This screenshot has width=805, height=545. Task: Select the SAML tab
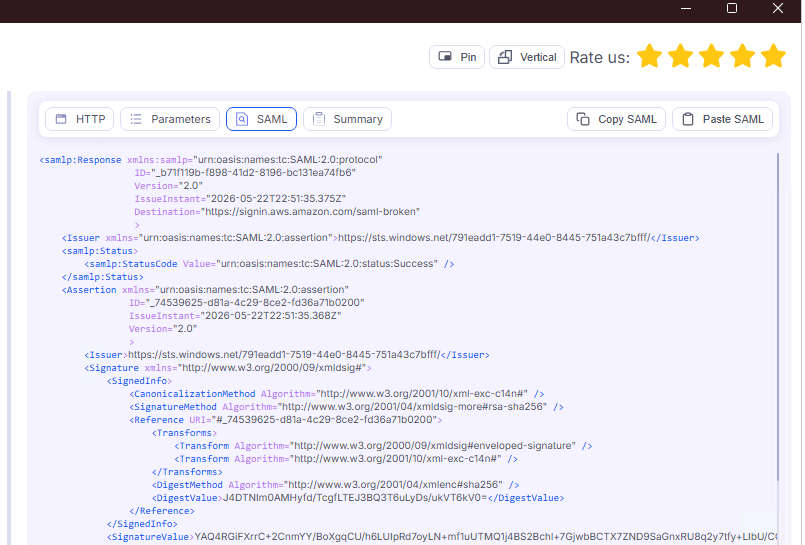pos(261,119)
